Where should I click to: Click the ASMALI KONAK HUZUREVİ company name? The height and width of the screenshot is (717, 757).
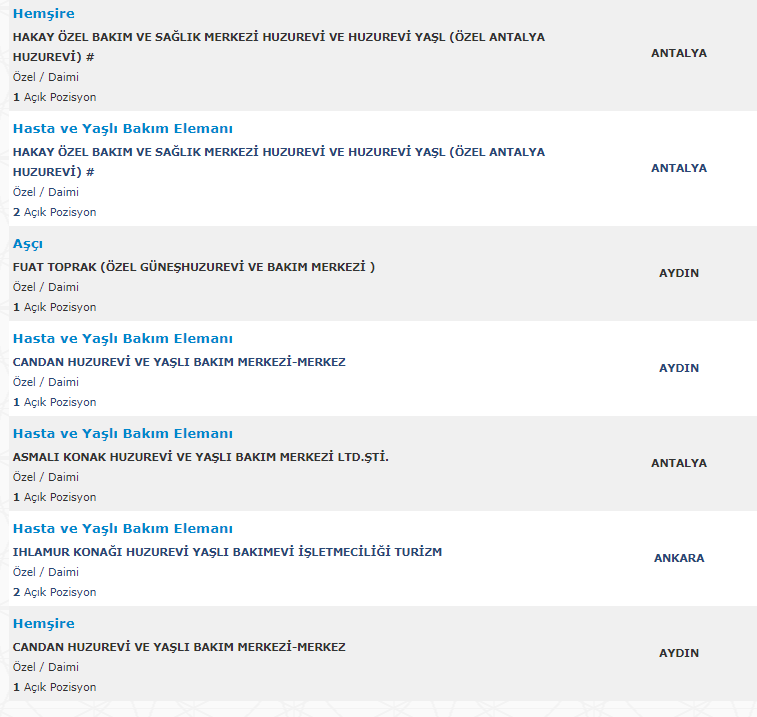[200, 457]
